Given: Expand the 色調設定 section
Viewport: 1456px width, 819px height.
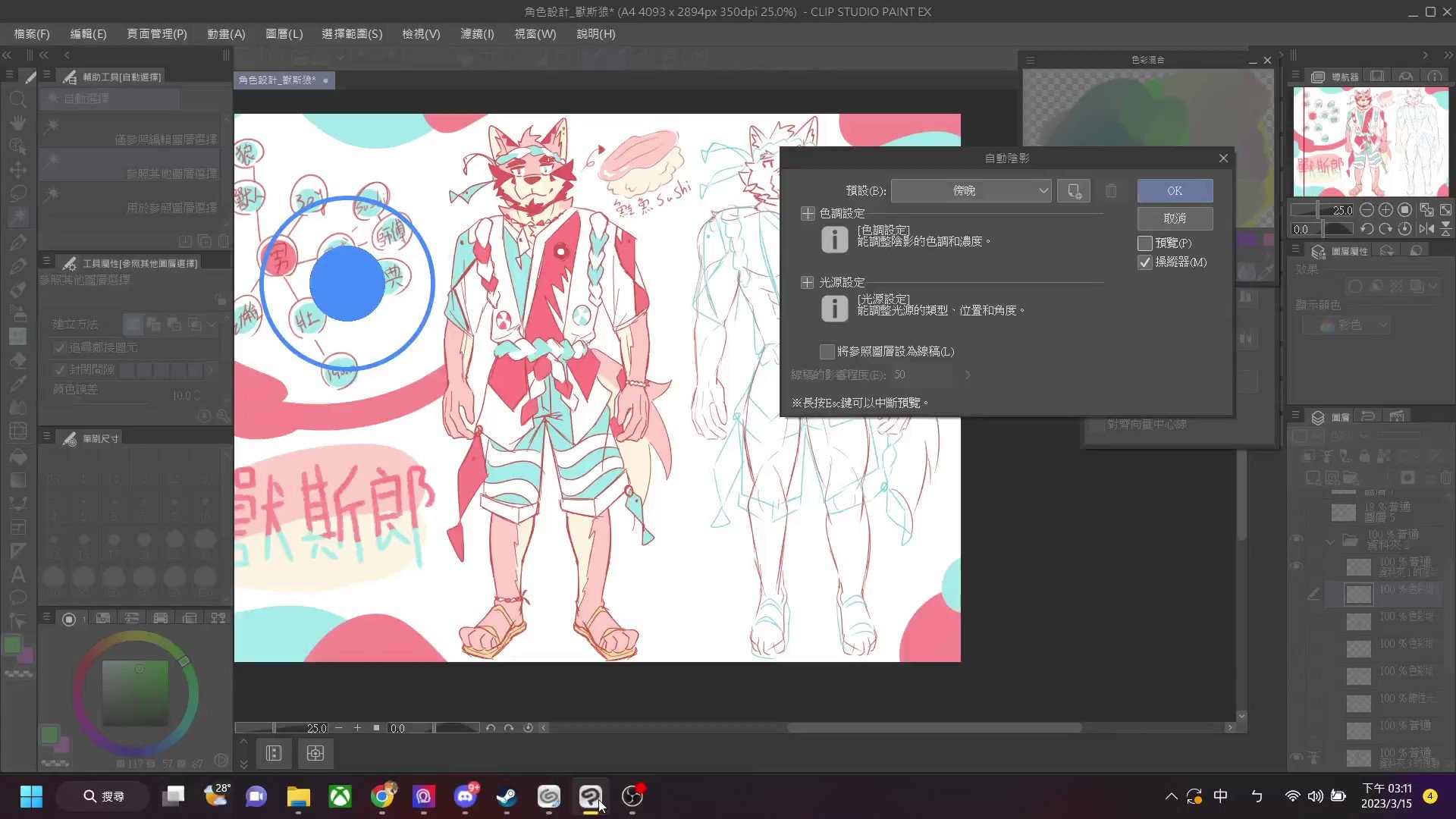Looking at the screenshot, I should point(808,214).
